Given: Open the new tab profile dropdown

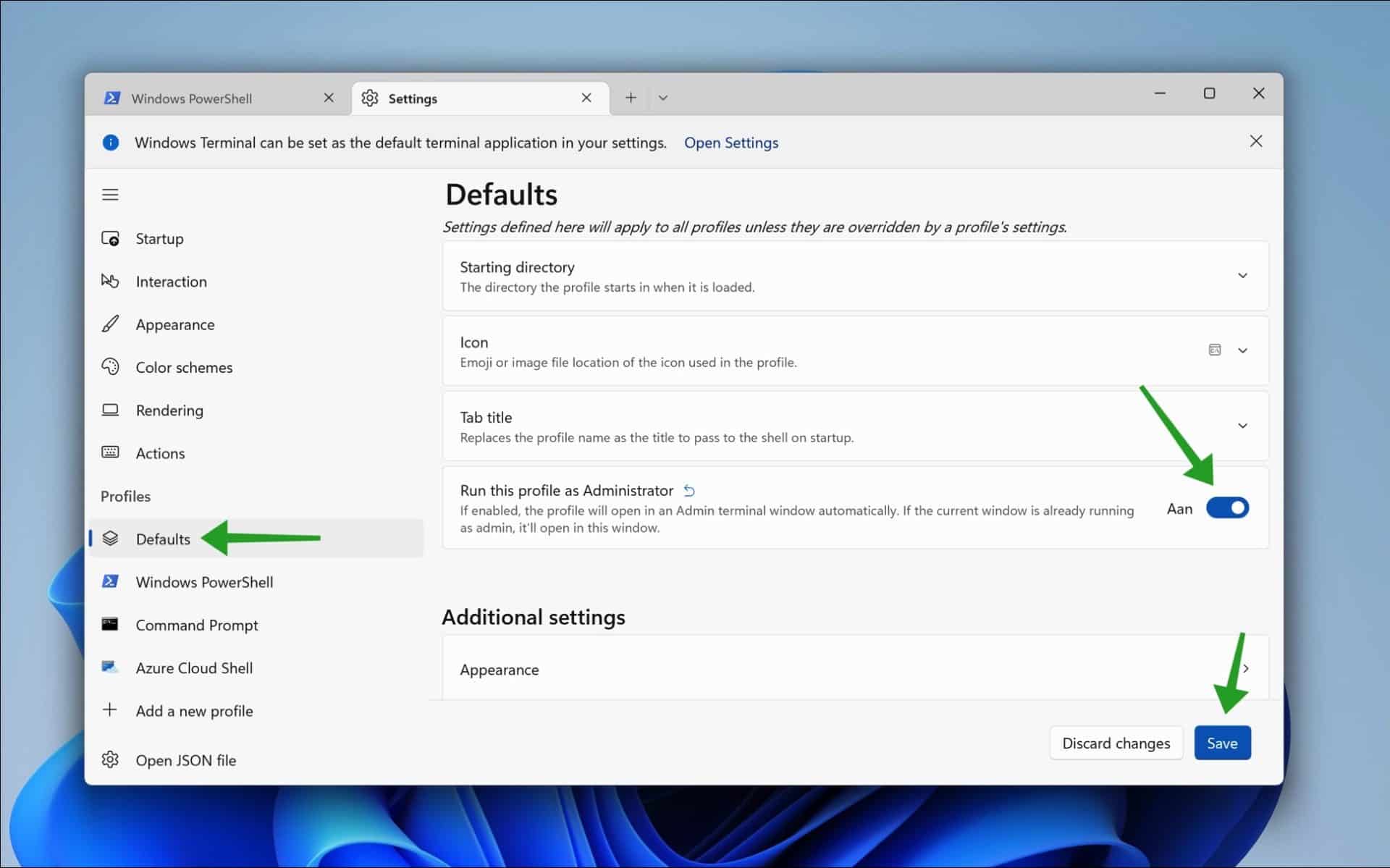Looking at the screenshot, I should click(662, 98).
